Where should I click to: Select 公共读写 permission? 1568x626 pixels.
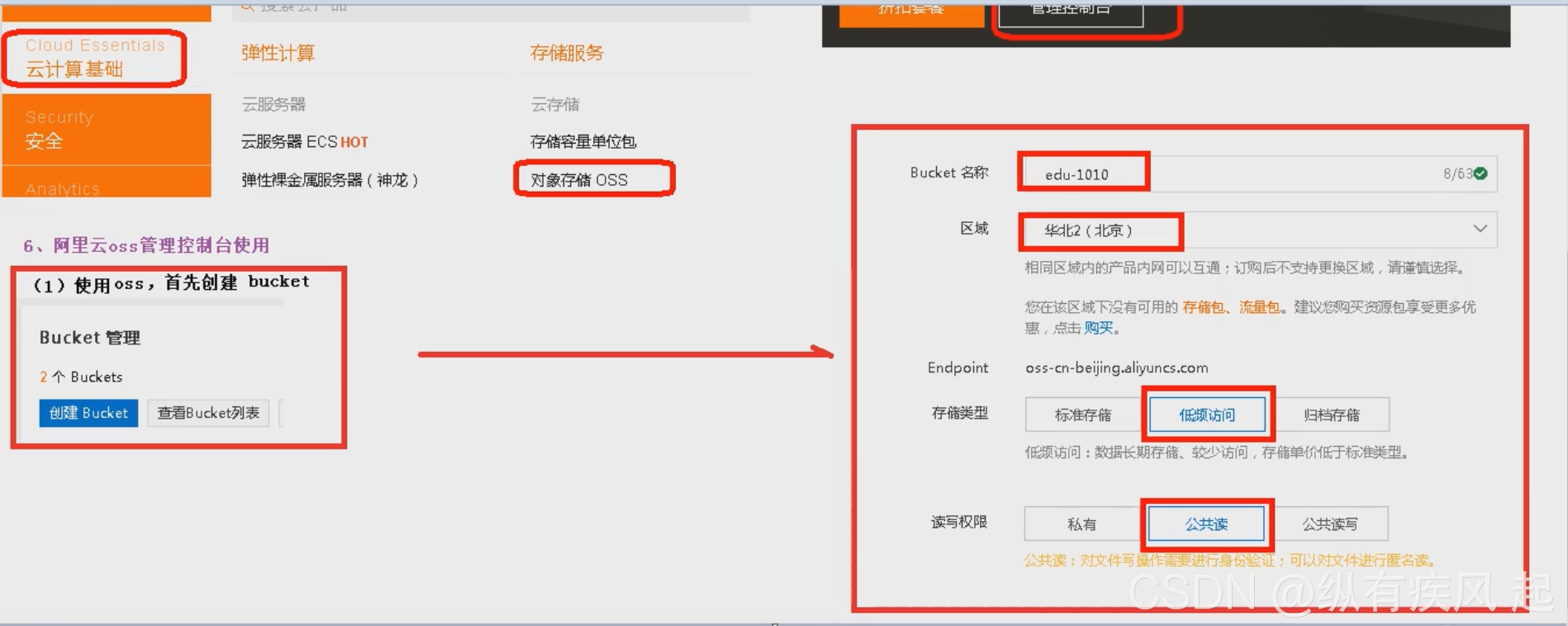1330,524
